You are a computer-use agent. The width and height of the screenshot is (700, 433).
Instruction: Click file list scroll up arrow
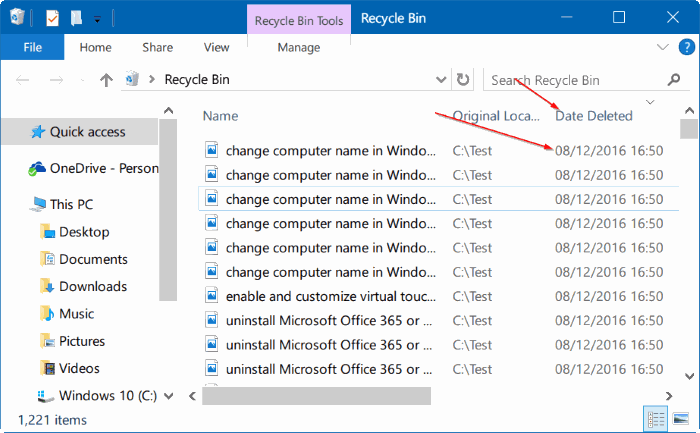(689, 110)
